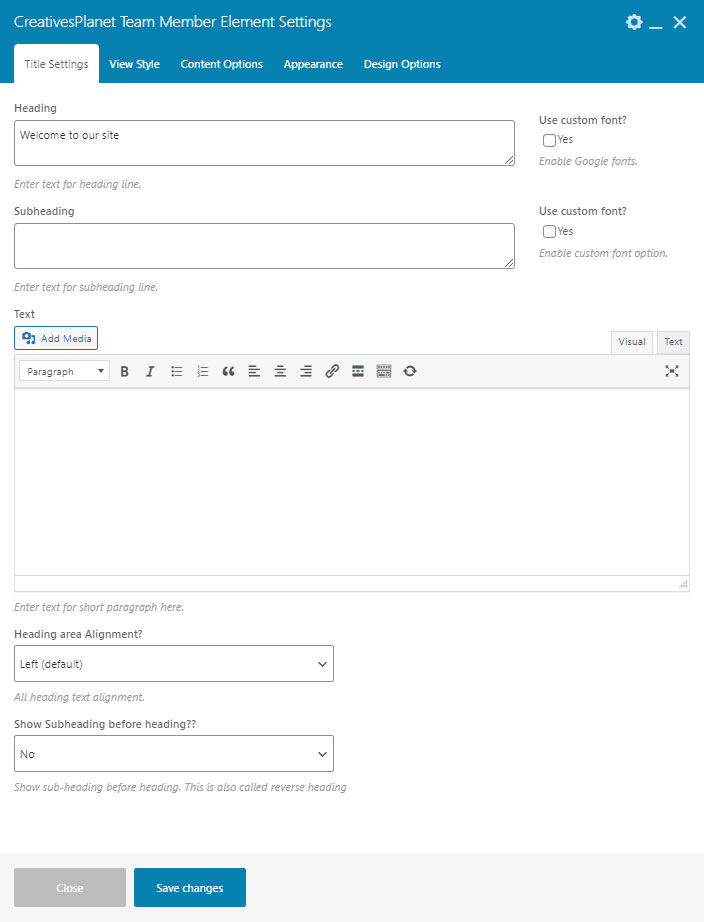704x922 pixels.
Task: Switch editor to Text mode tab
Action: [673, 342]
